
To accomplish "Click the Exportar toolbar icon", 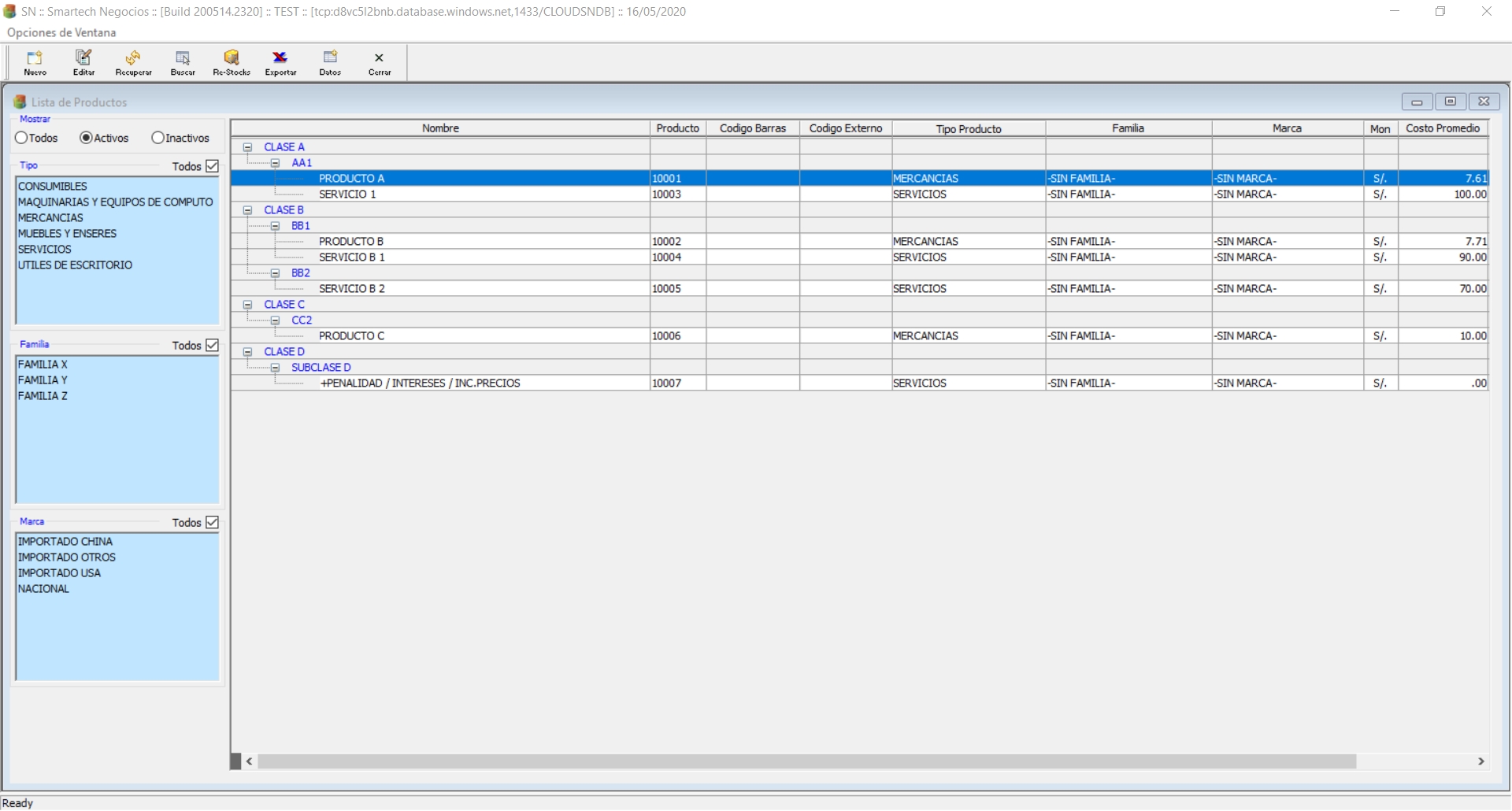I will [280, 63].
